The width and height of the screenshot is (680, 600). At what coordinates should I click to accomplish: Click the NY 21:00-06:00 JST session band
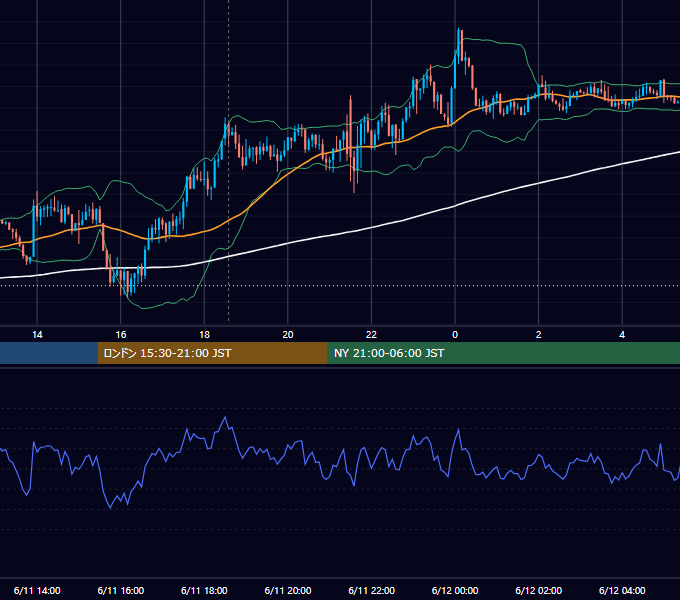coord(503,353)
